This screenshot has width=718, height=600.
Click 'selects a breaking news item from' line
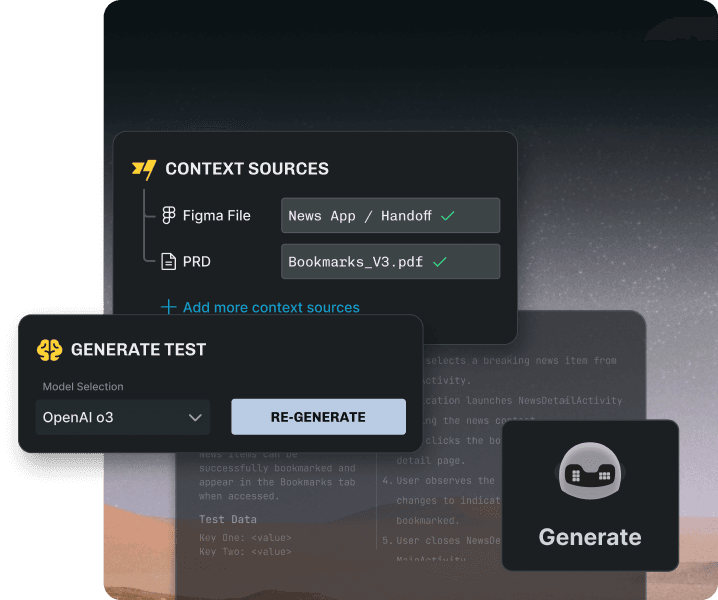click(521, 360)
